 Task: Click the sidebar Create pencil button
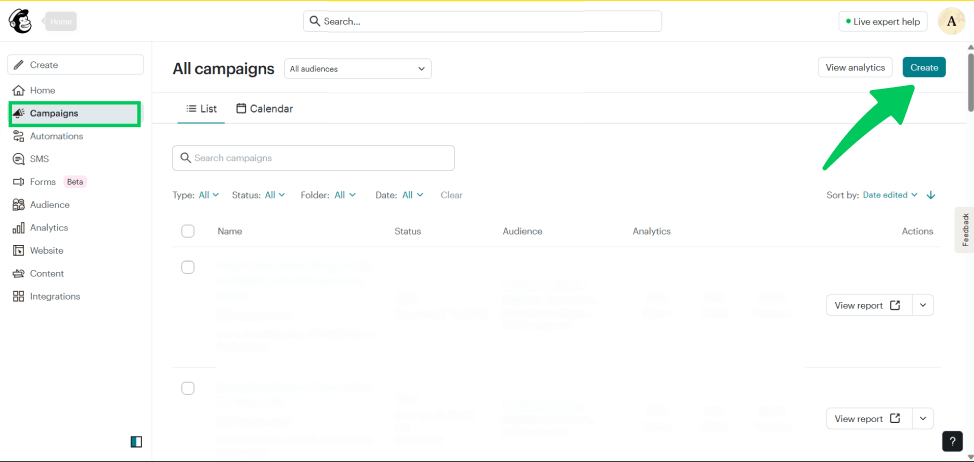click(75, 65)
